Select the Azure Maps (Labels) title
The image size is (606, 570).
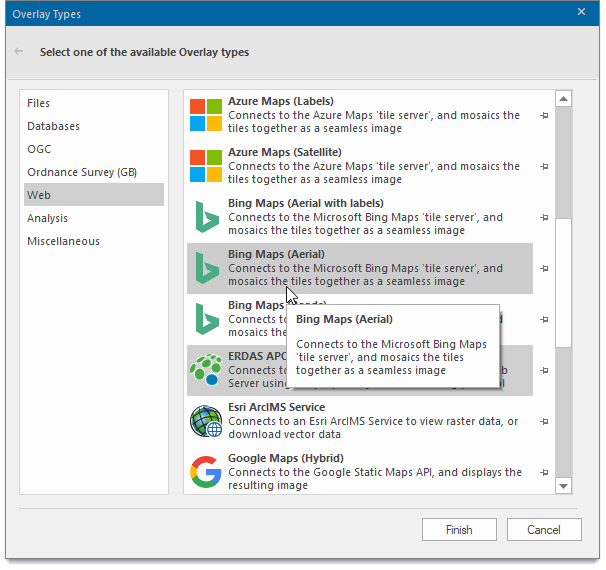pyautogui.click(x=281, y=101)
